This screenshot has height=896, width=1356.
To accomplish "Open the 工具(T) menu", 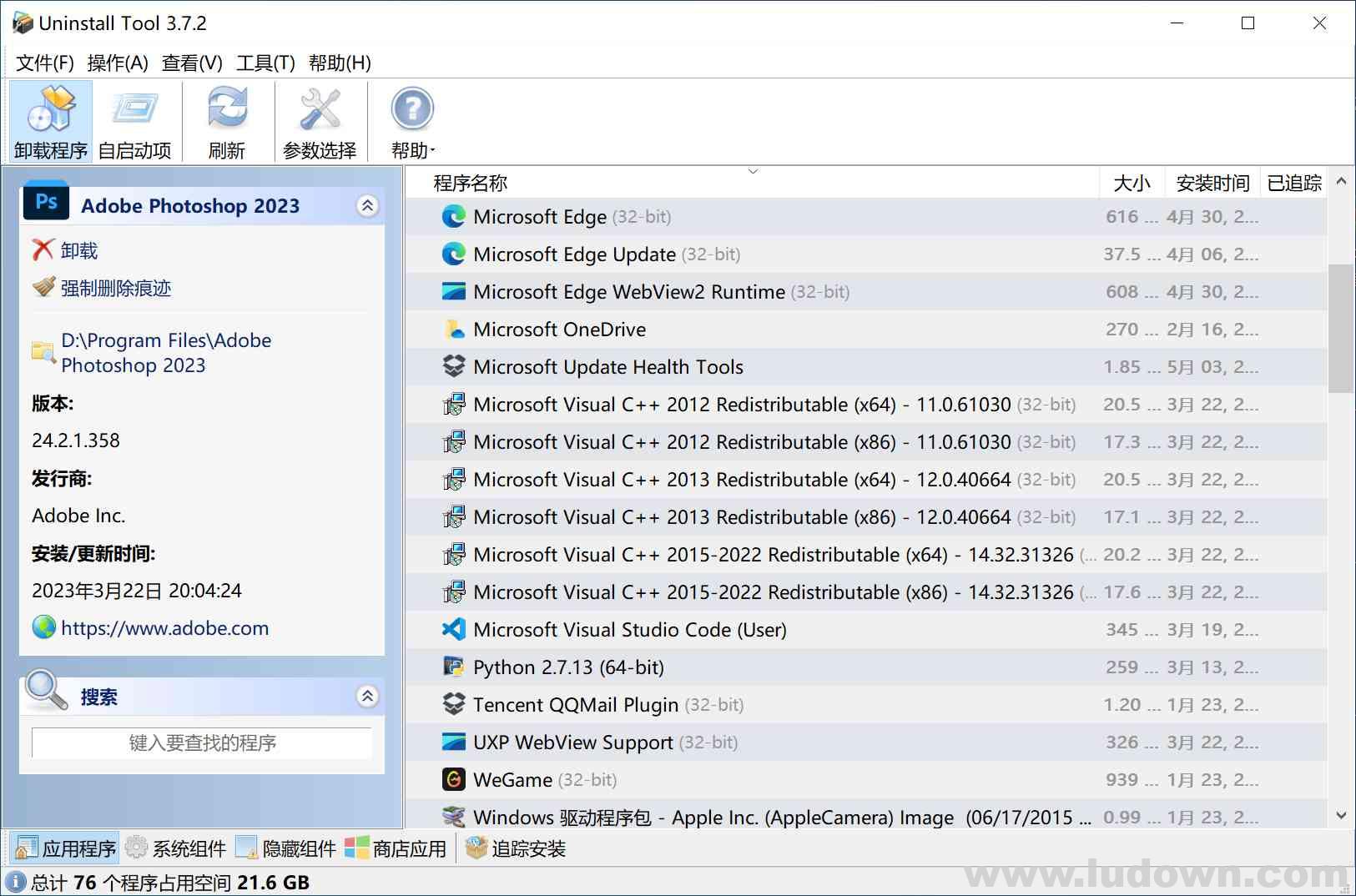I will point(265,63).
